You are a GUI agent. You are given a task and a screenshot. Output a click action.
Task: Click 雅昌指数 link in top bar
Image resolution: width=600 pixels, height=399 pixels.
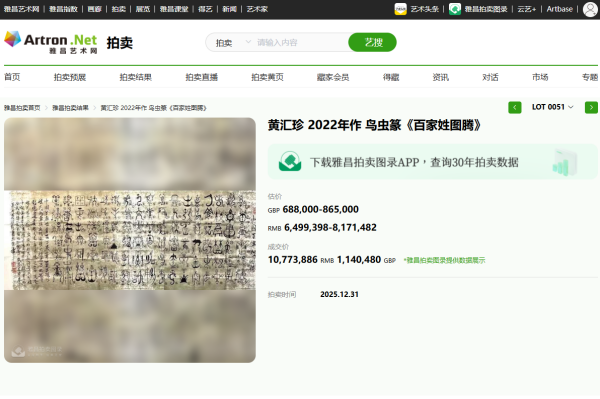[63, 9]
